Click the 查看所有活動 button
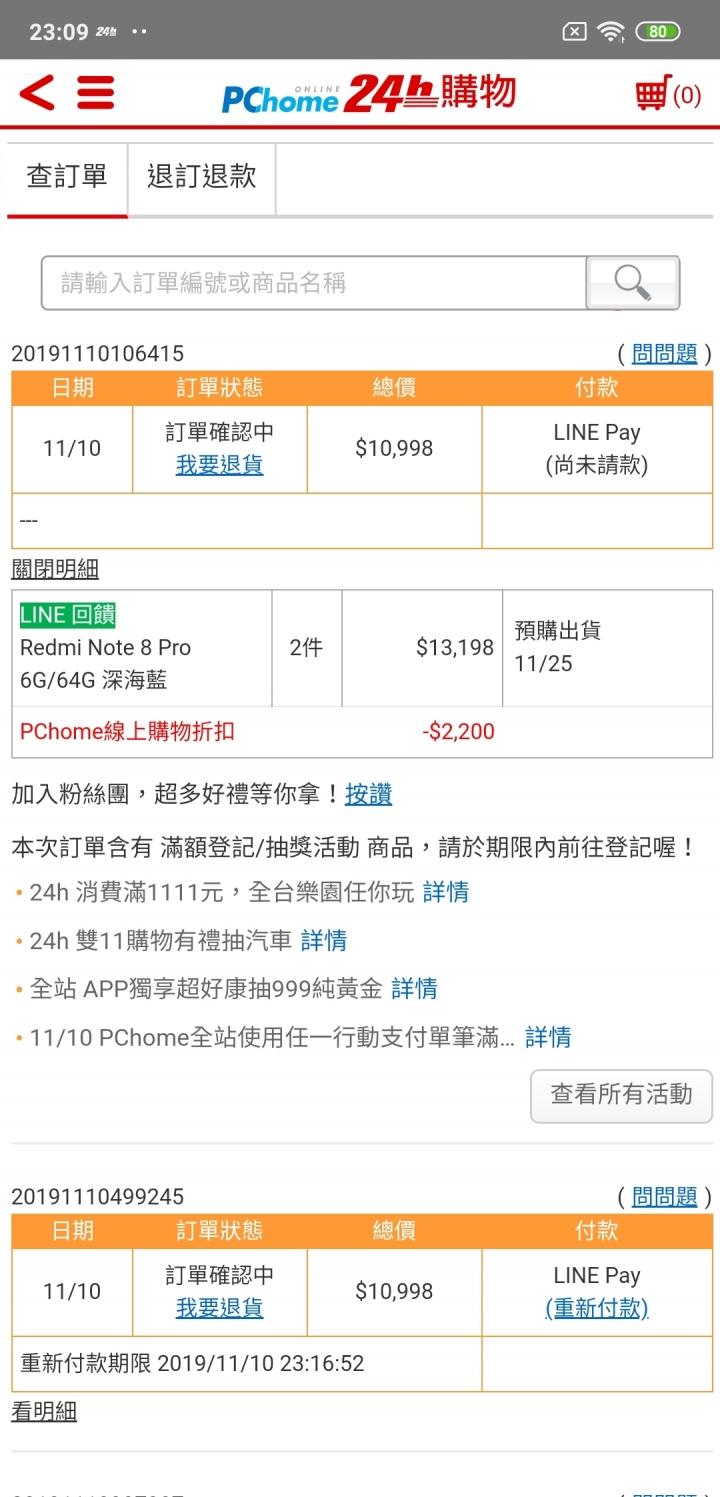Screen dimensions: 720x1497 click(621, 1095)
